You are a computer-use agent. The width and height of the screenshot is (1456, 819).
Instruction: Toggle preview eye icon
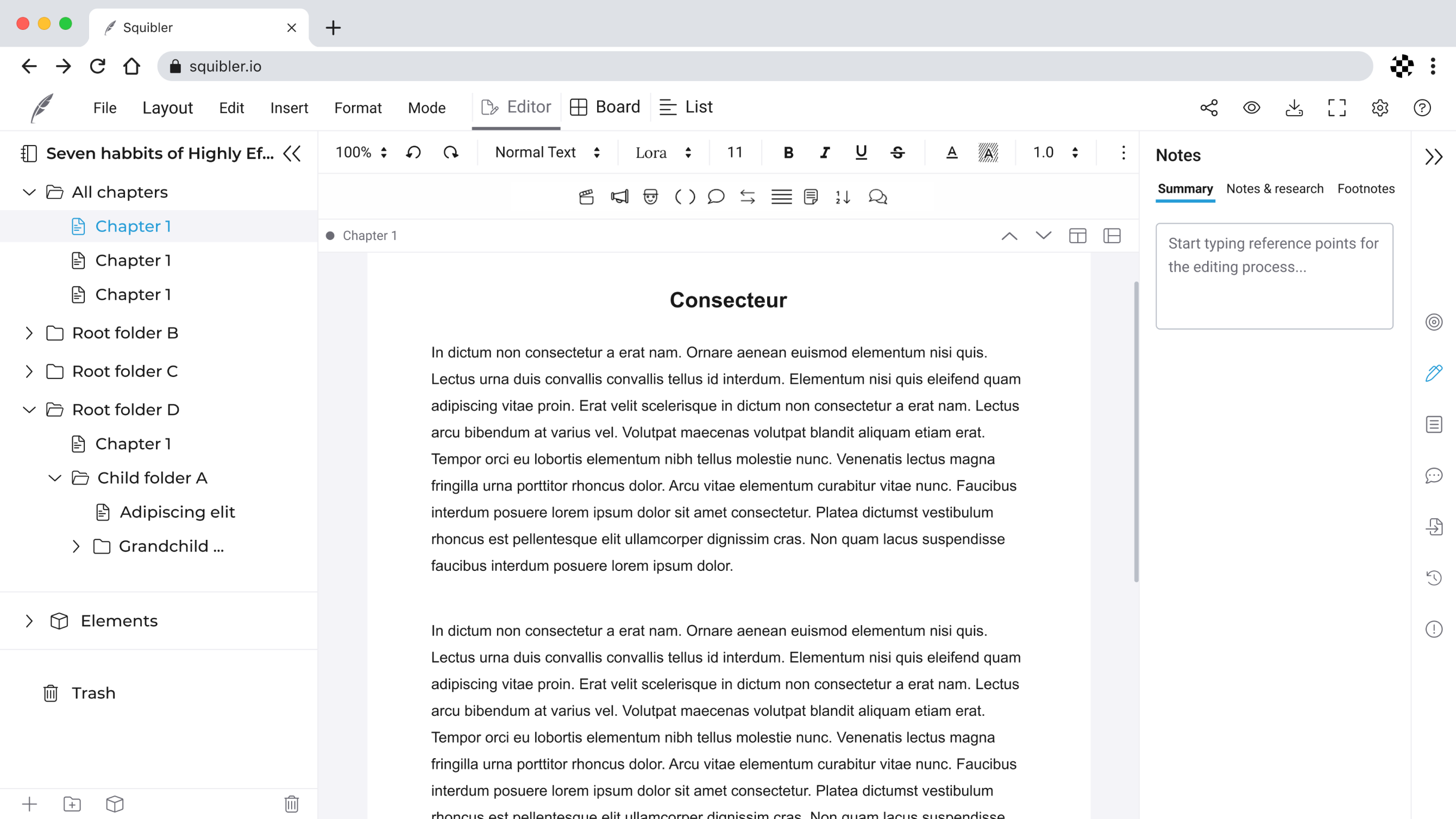click(1251, 108)
